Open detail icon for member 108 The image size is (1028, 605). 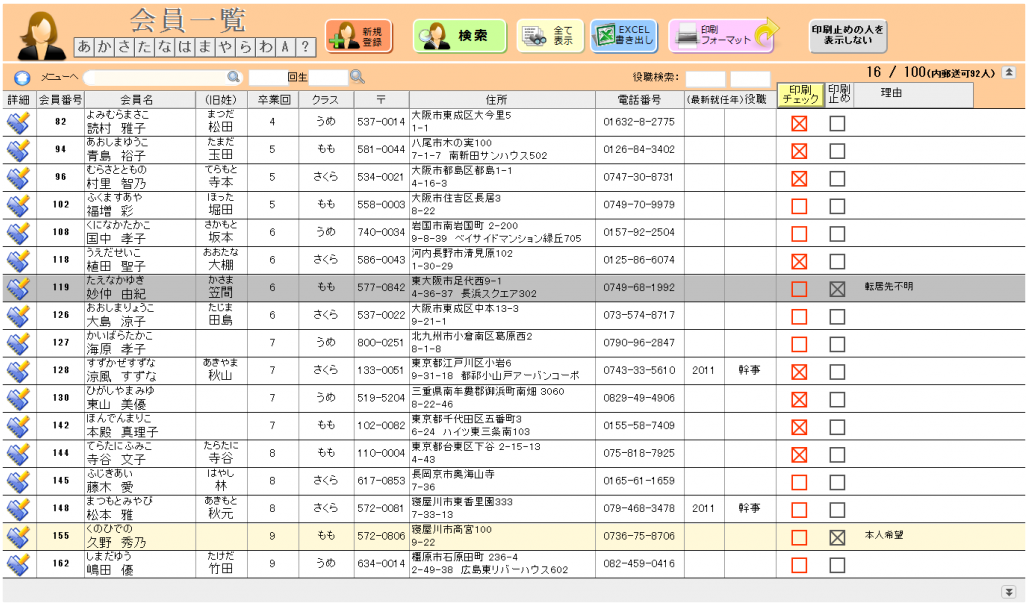18,233
